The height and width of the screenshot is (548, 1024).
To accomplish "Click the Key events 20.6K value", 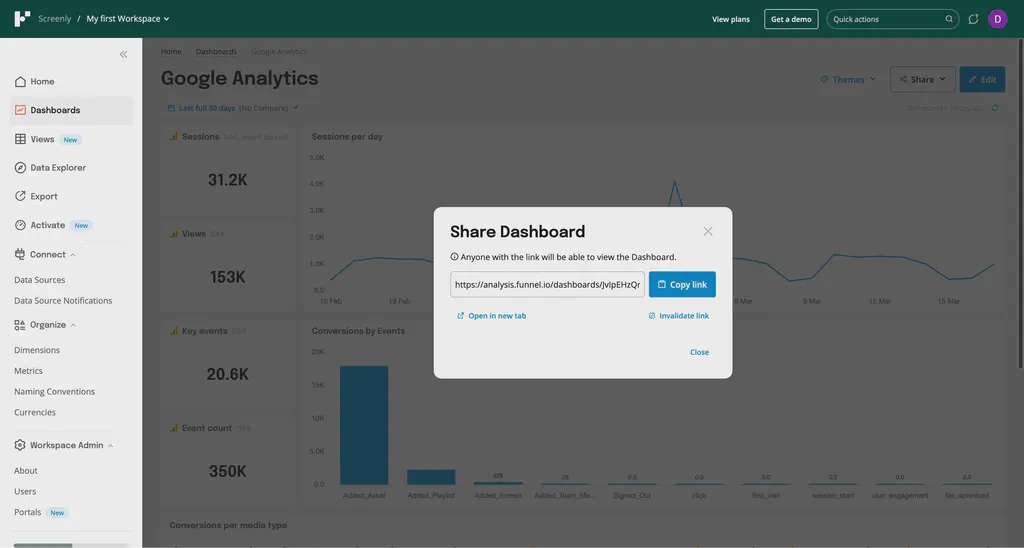I will (x=227, y=374).
